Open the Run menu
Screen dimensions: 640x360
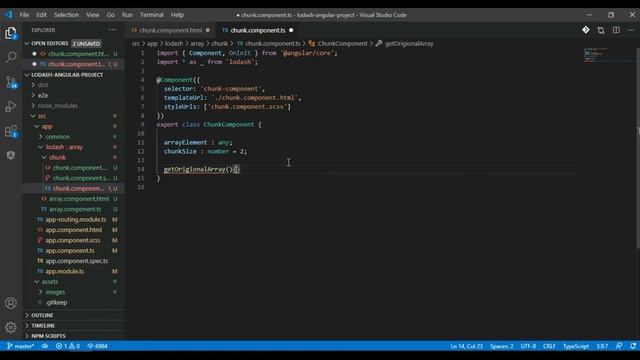[x=127, y=15]
